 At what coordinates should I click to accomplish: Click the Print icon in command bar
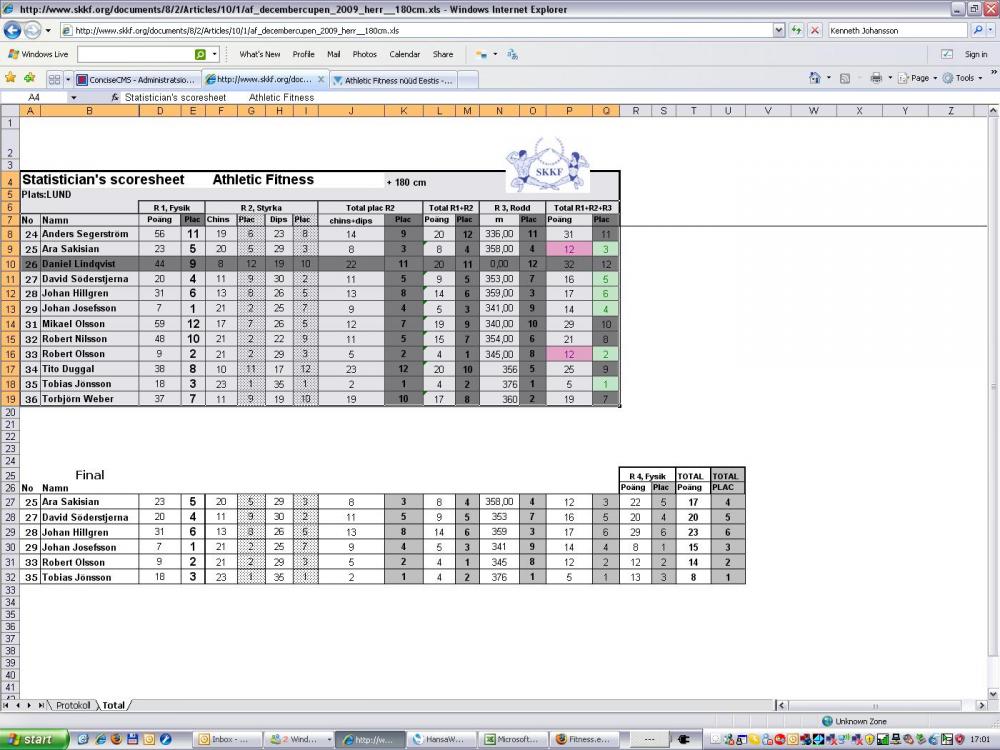pyautogui.click(x=875, y=78)
